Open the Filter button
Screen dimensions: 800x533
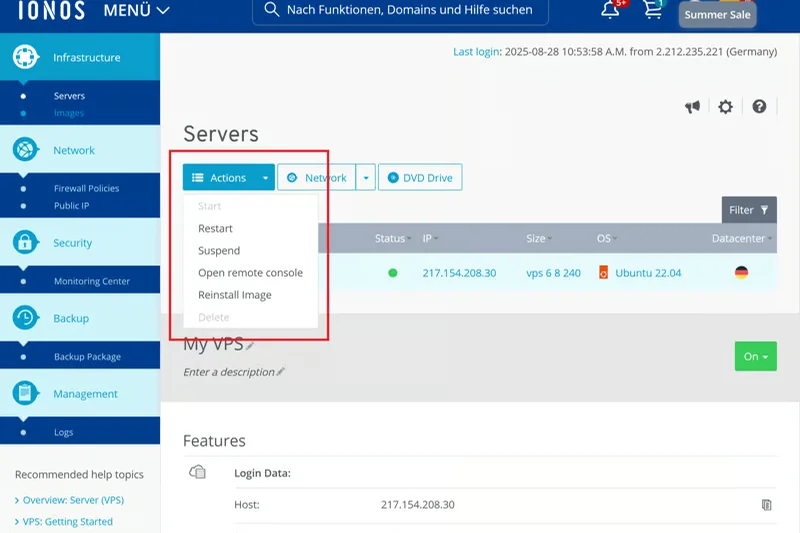coord(748,210)
